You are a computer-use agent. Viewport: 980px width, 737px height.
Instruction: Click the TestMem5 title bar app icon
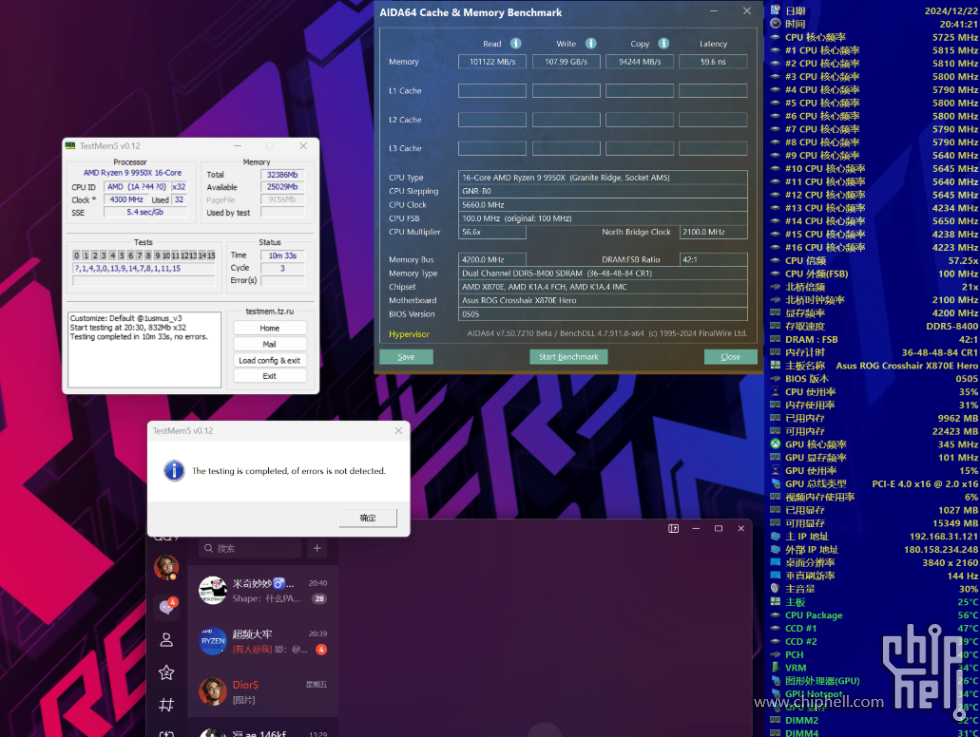[71, 146]
